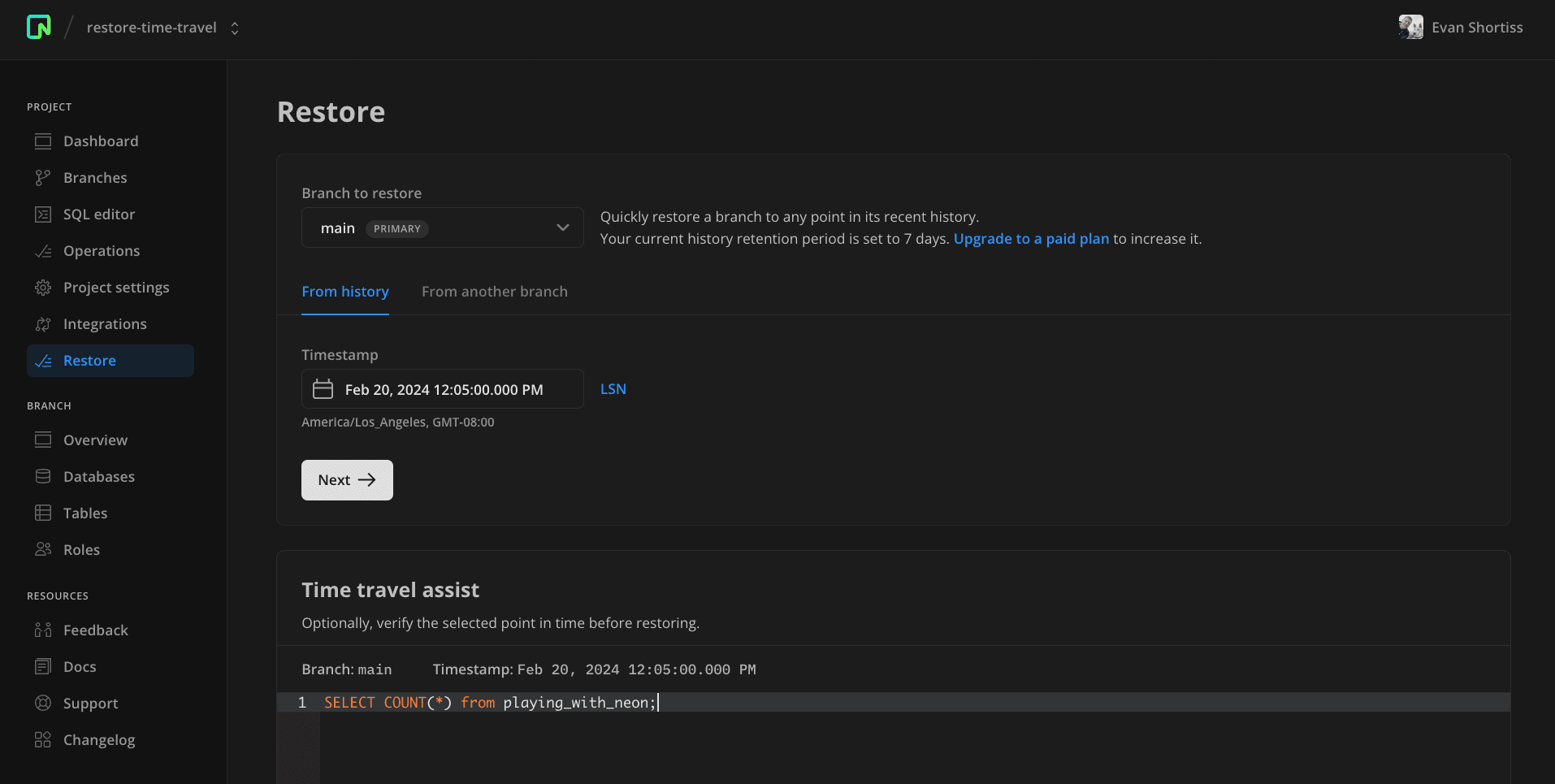Open Integrations via its puzzle icon
Screen dimensions: 1555x784
pyautogui.click(x=43, y=324)
